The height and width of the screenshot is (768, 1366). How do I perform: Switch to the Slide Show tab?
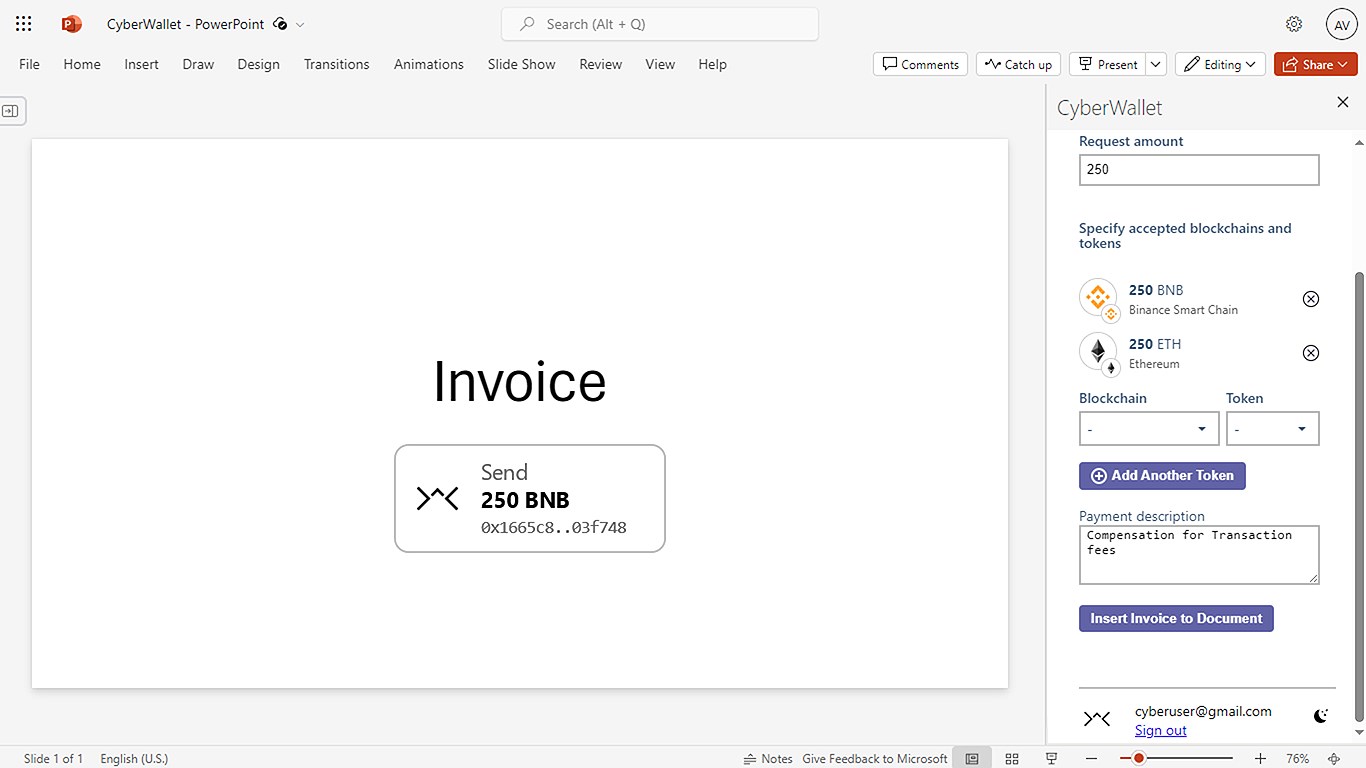coord(522,64)
